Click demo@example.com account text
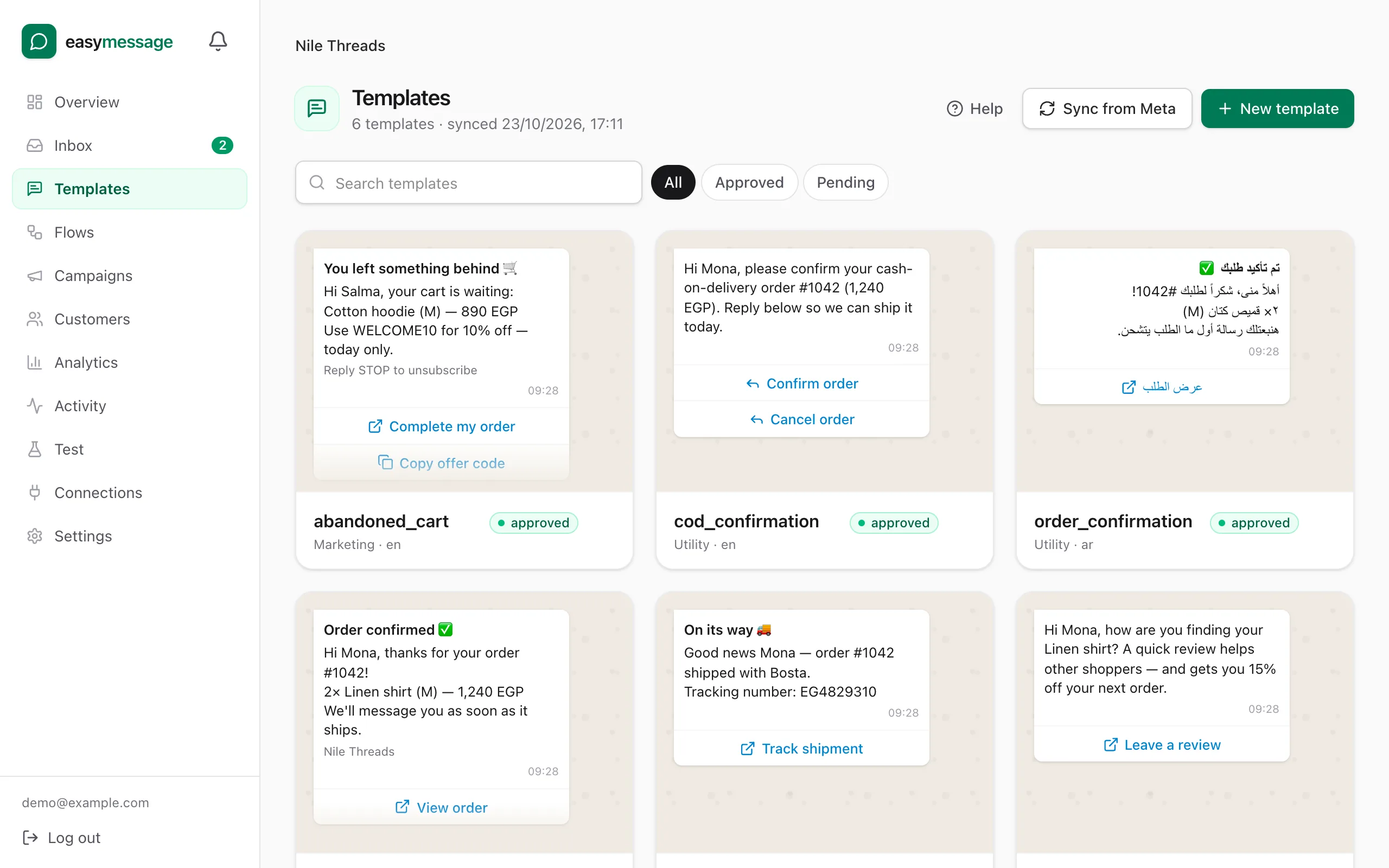Viewport: 1389px width, 868px height. point(86,802)
